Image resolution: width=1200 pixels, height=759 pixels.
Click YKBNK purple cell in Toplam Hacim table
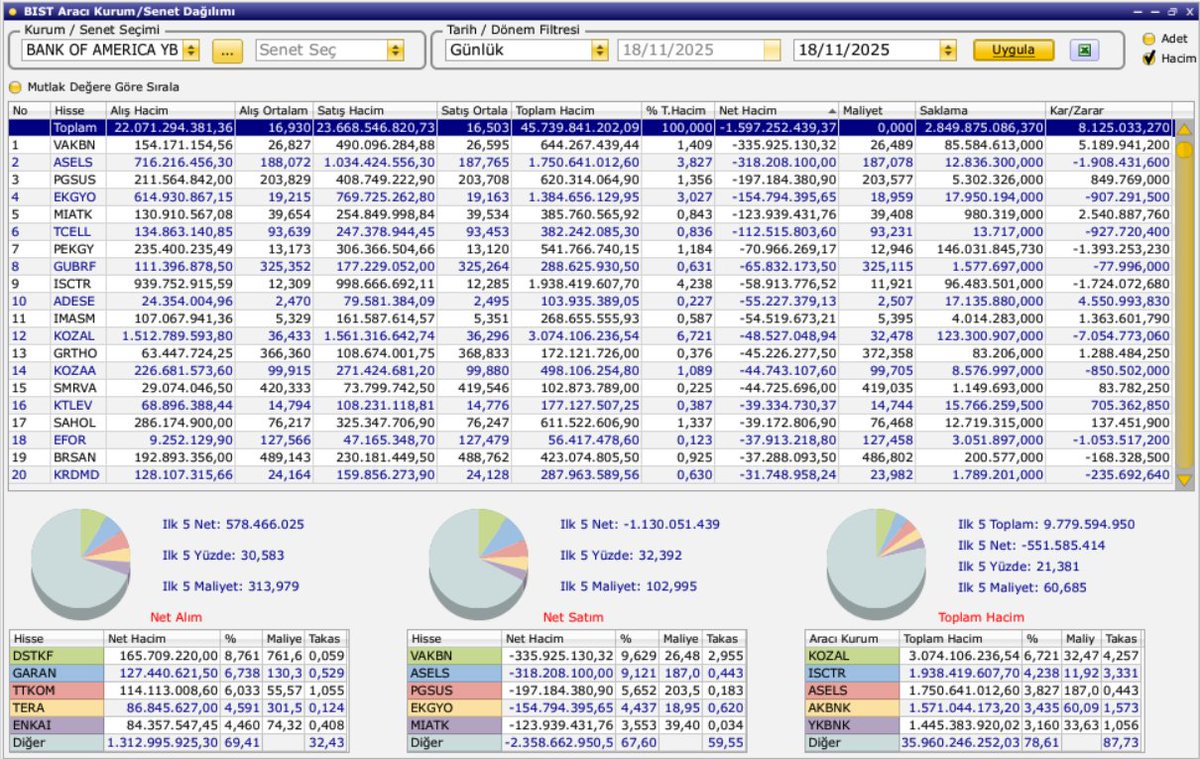pos(852,724)
